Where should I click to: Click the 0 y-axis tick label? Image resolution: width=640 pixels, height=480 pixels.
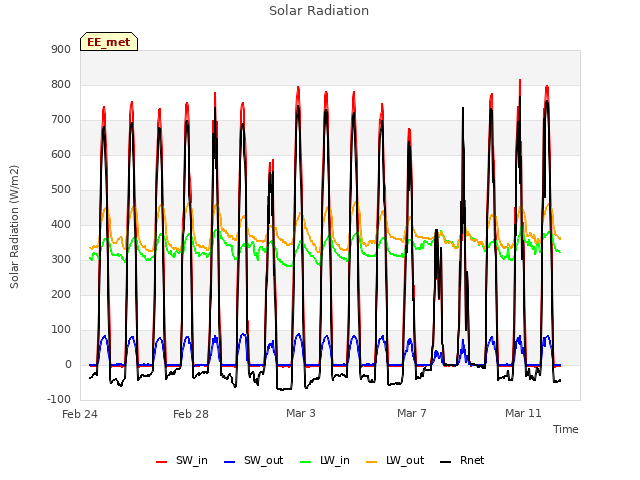pyautogui.click(x=68, y=364)
